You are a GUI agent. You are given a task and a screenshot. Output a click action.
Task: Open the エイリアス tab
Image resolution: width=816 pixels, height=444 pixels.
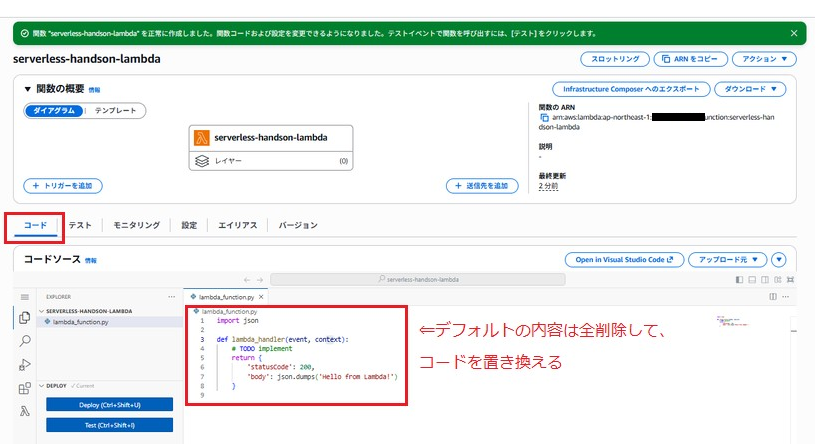coord(237,225)
